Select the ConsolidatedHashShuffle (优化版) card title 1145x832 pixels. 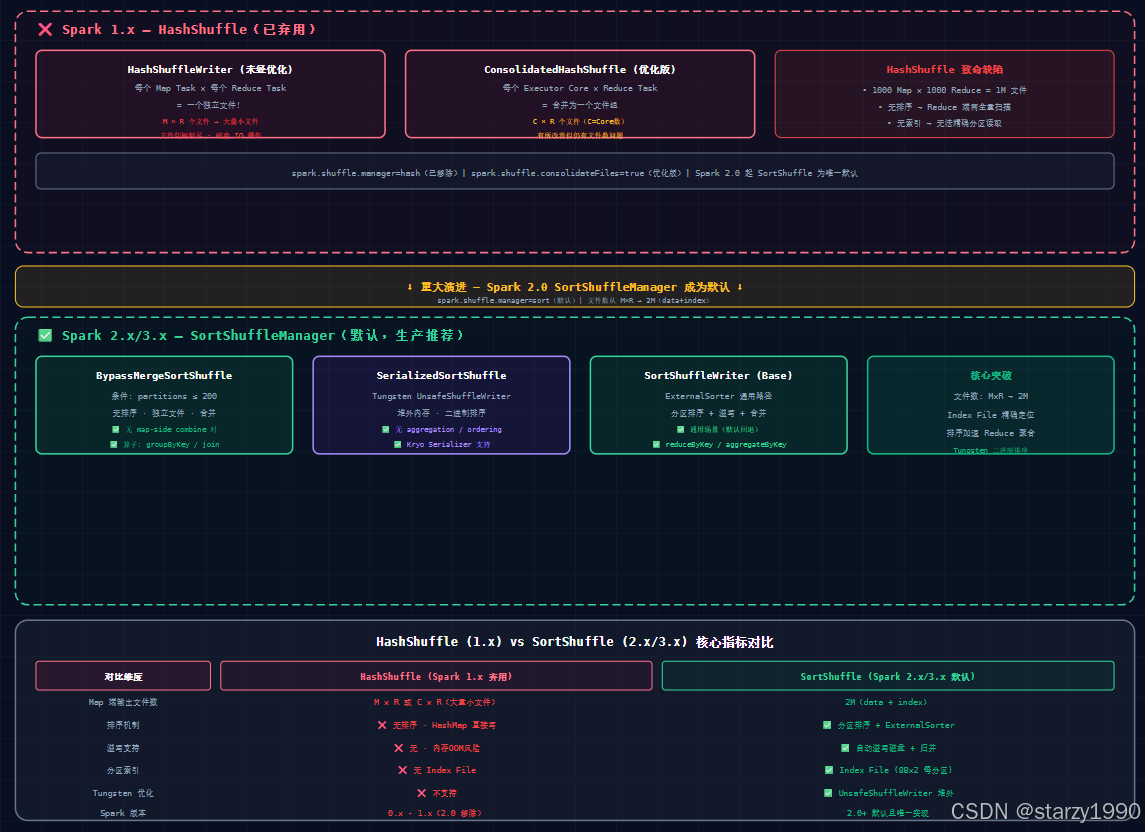580,69
